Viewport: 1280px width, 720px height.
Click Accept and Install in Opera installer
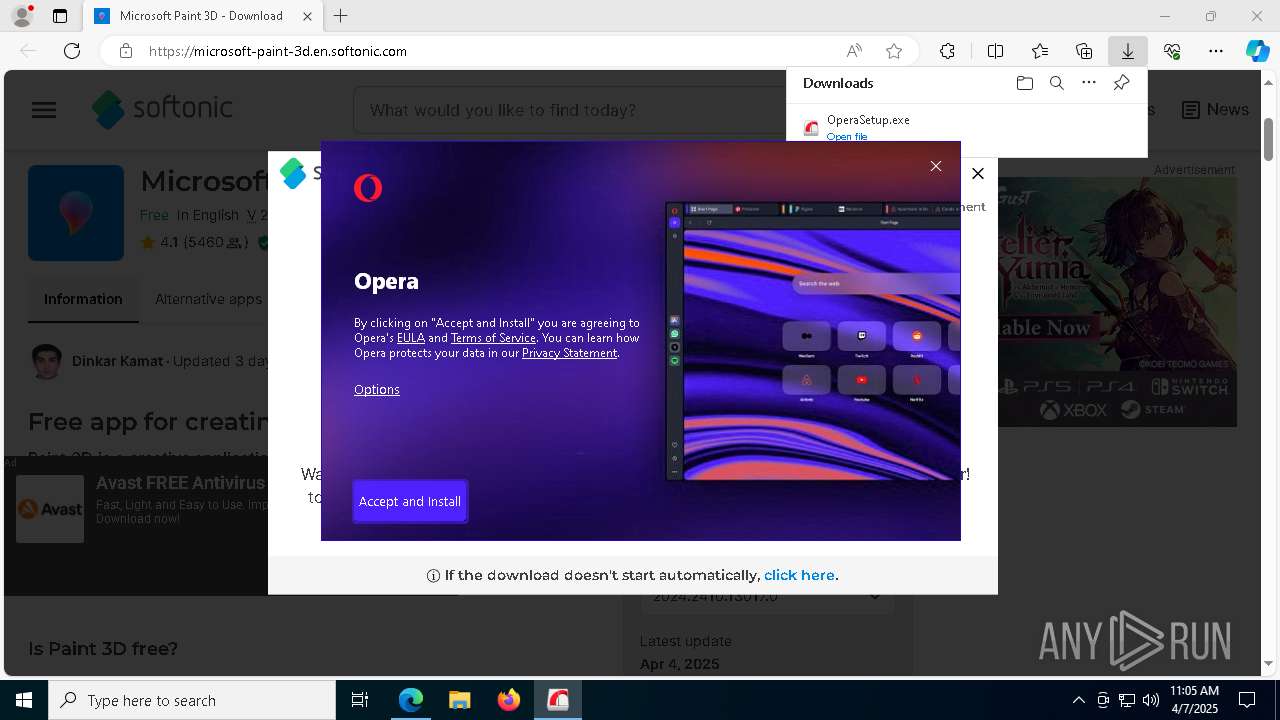[410, 501]
